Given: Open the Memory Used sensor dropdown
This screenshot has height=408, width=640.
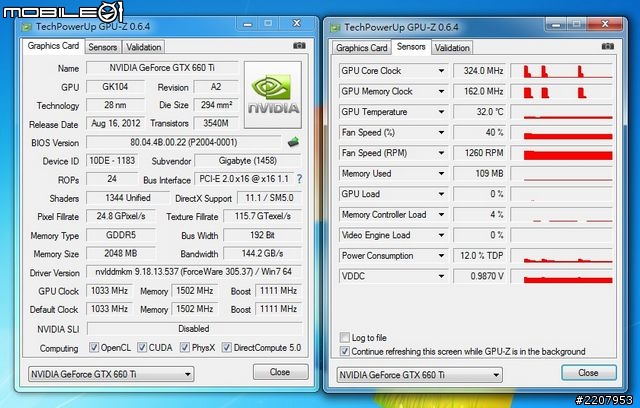Looking at the screenshot, I should 441,173.
